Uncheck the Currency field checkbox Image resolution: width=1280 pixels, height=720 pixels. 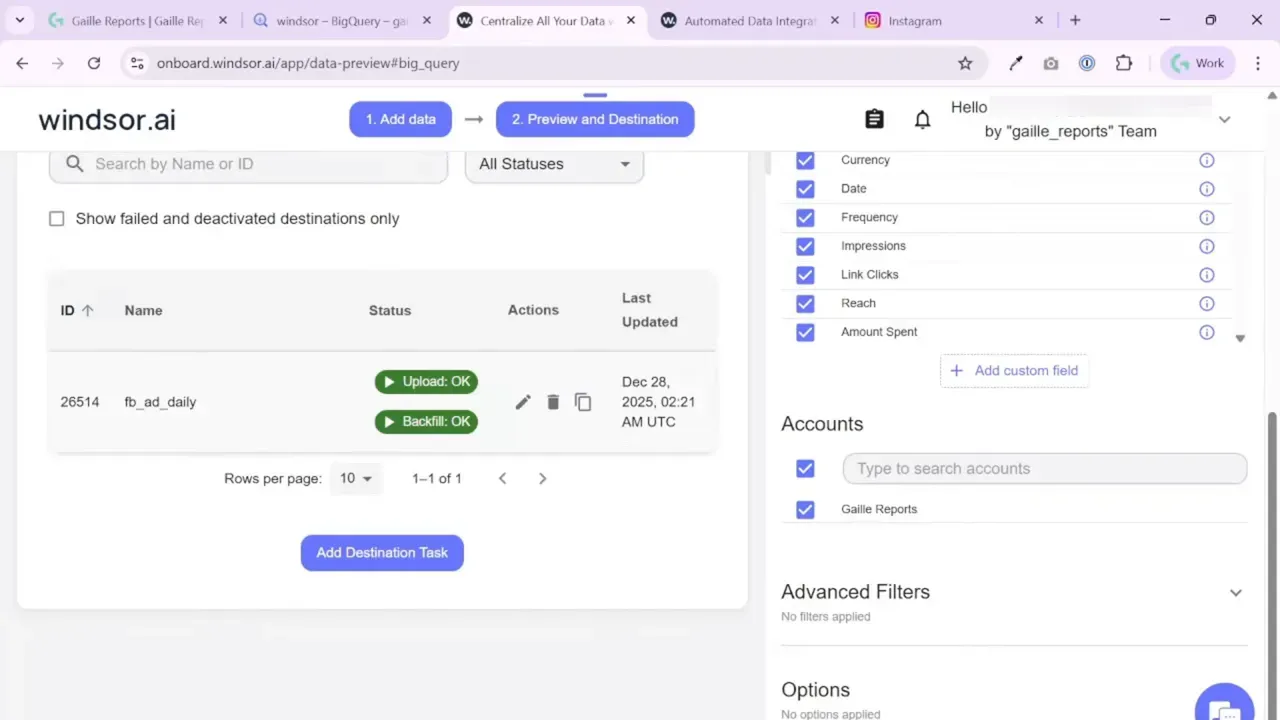tap(805, 160)
